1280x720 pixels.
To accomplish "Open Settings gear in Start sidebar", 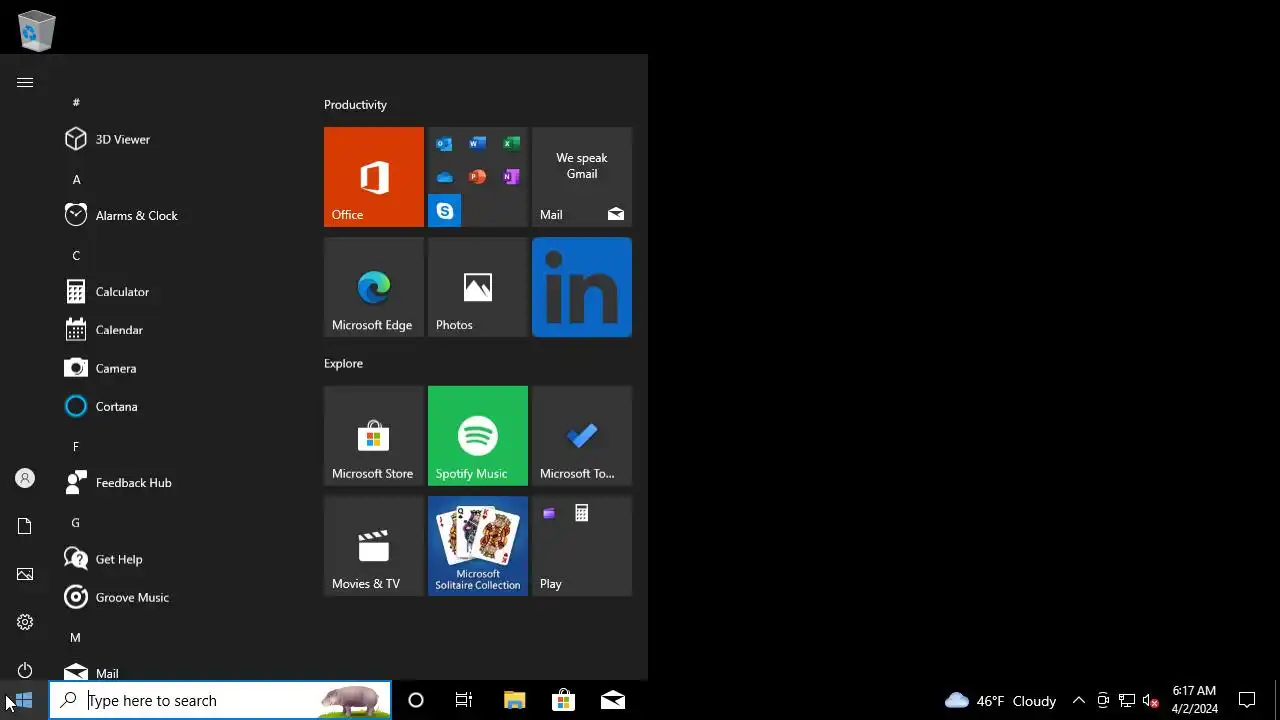I will (x=25, y=622).
